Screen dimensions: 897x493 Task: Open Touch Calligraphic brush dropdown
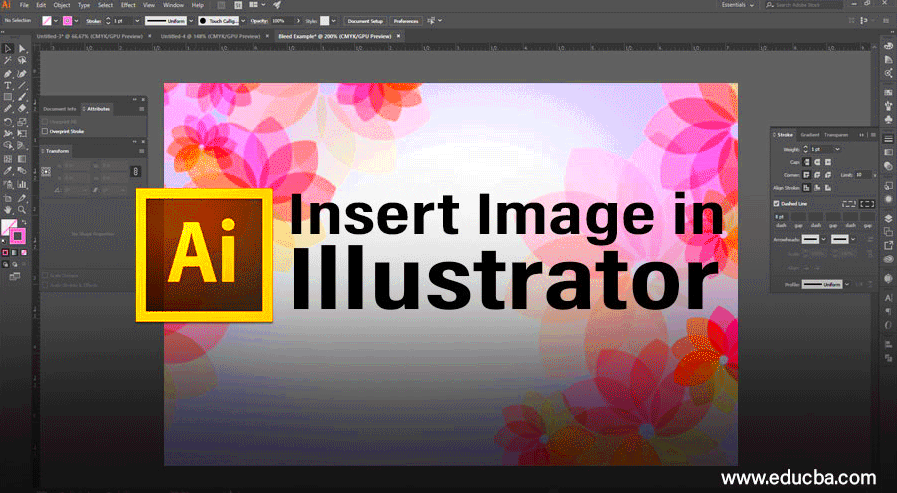(243, 21)
